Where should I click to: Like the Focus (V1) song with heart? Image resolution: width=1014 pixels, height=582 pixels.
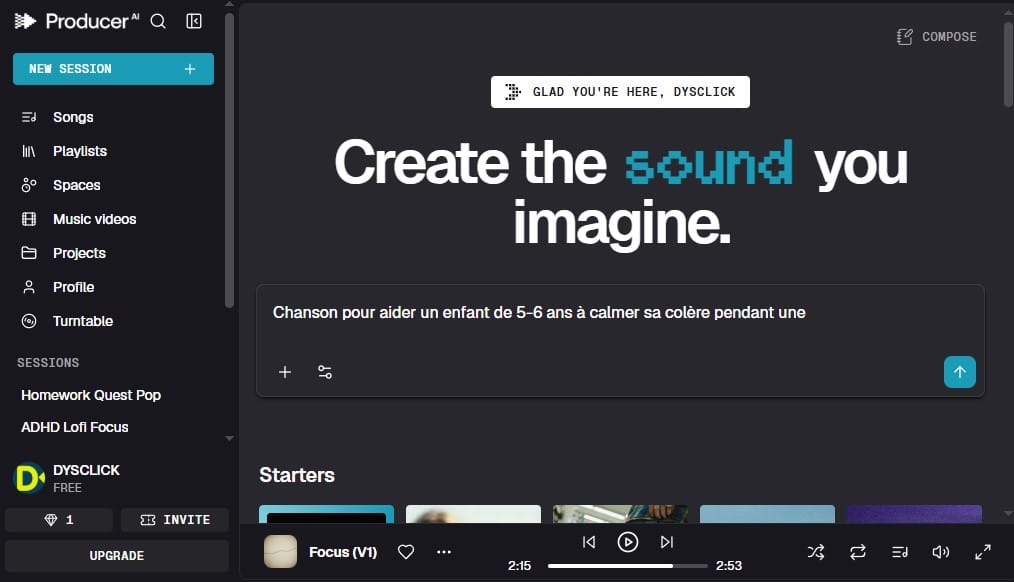pos(406,552)
